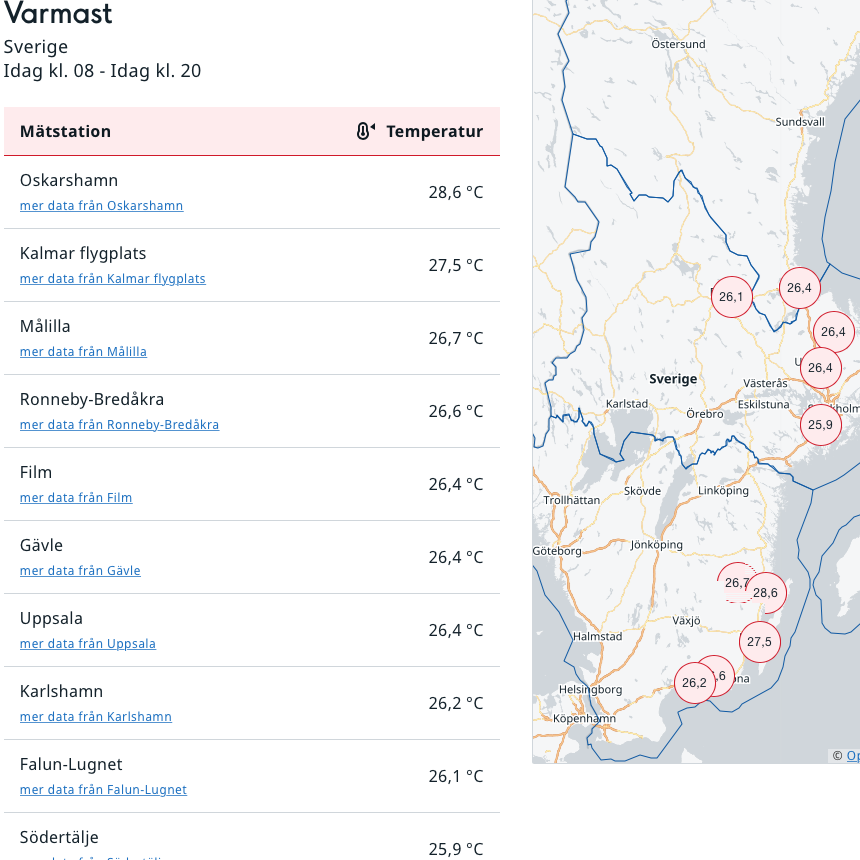The width and height of the screenshot is (860, 860).
Task: Click the thermometer icon beside Temperatur
Action: (365, 131)
